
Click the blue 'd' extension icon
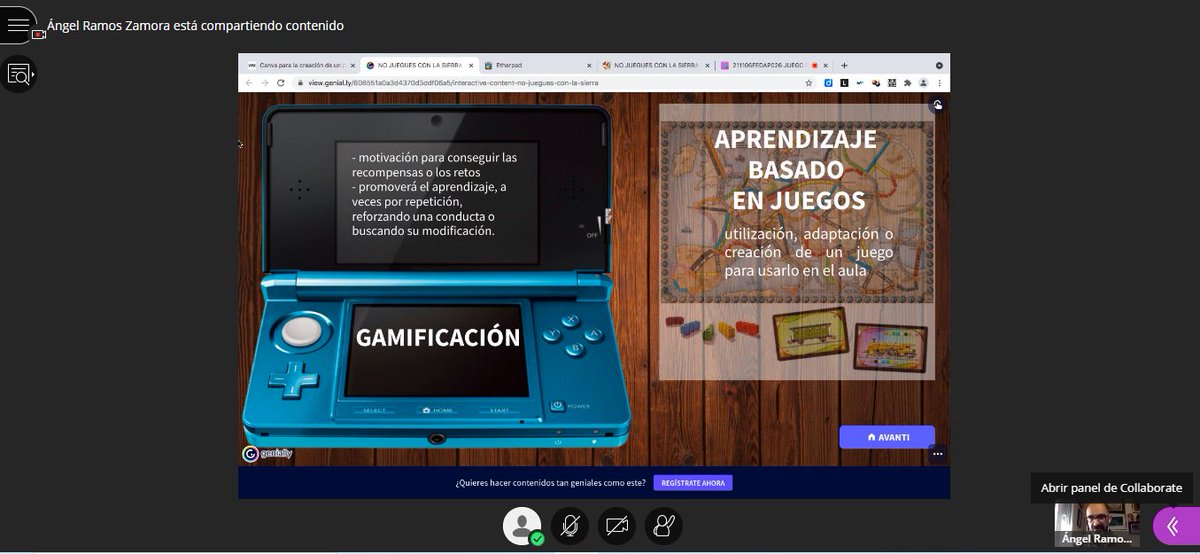click(x=828, y=83)
